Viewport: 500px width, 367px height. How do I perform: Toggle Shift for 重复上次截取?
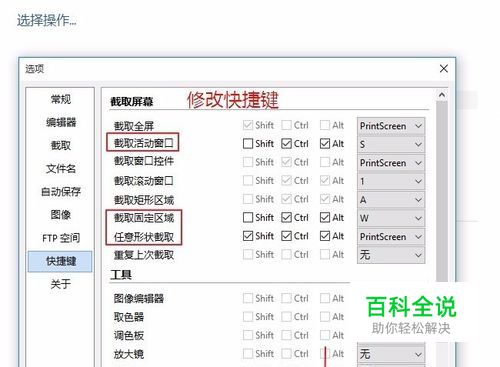(x=248, y=255)
